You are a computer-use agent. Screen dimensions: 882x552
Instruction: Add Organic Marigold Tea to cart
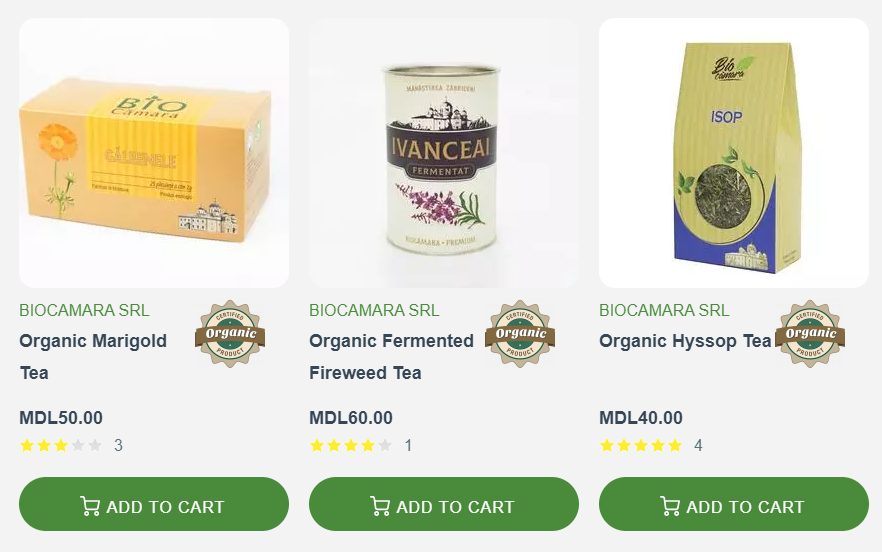coord(154,504)
